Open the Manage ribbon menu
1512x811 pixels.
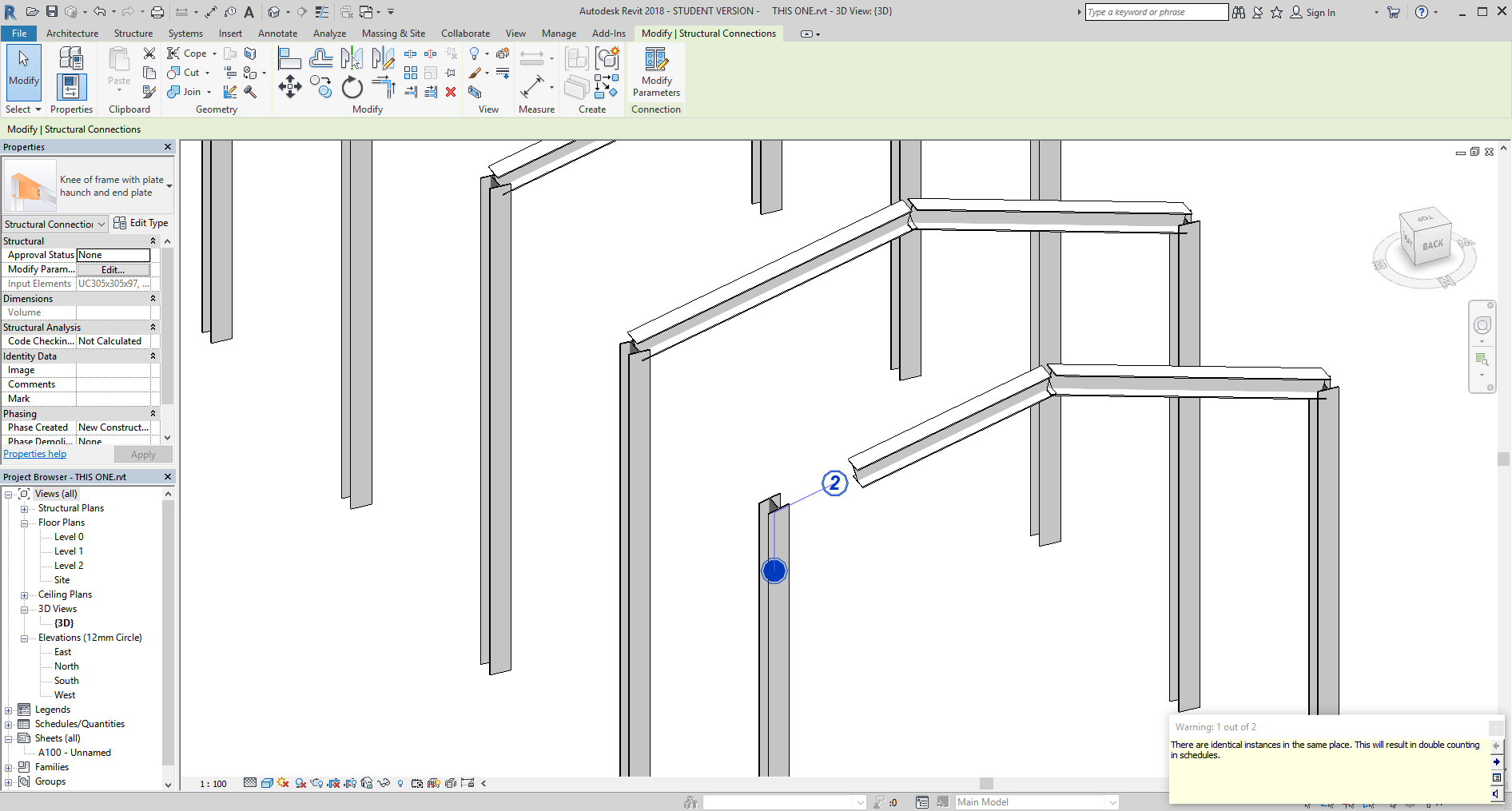559,34
